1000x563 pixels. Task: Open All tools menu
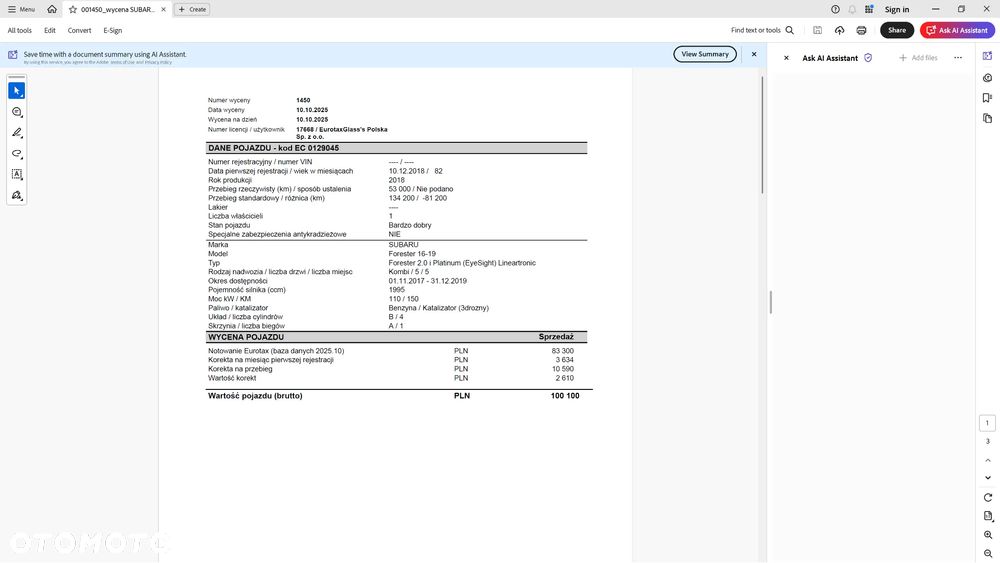[x=20, y=30]
